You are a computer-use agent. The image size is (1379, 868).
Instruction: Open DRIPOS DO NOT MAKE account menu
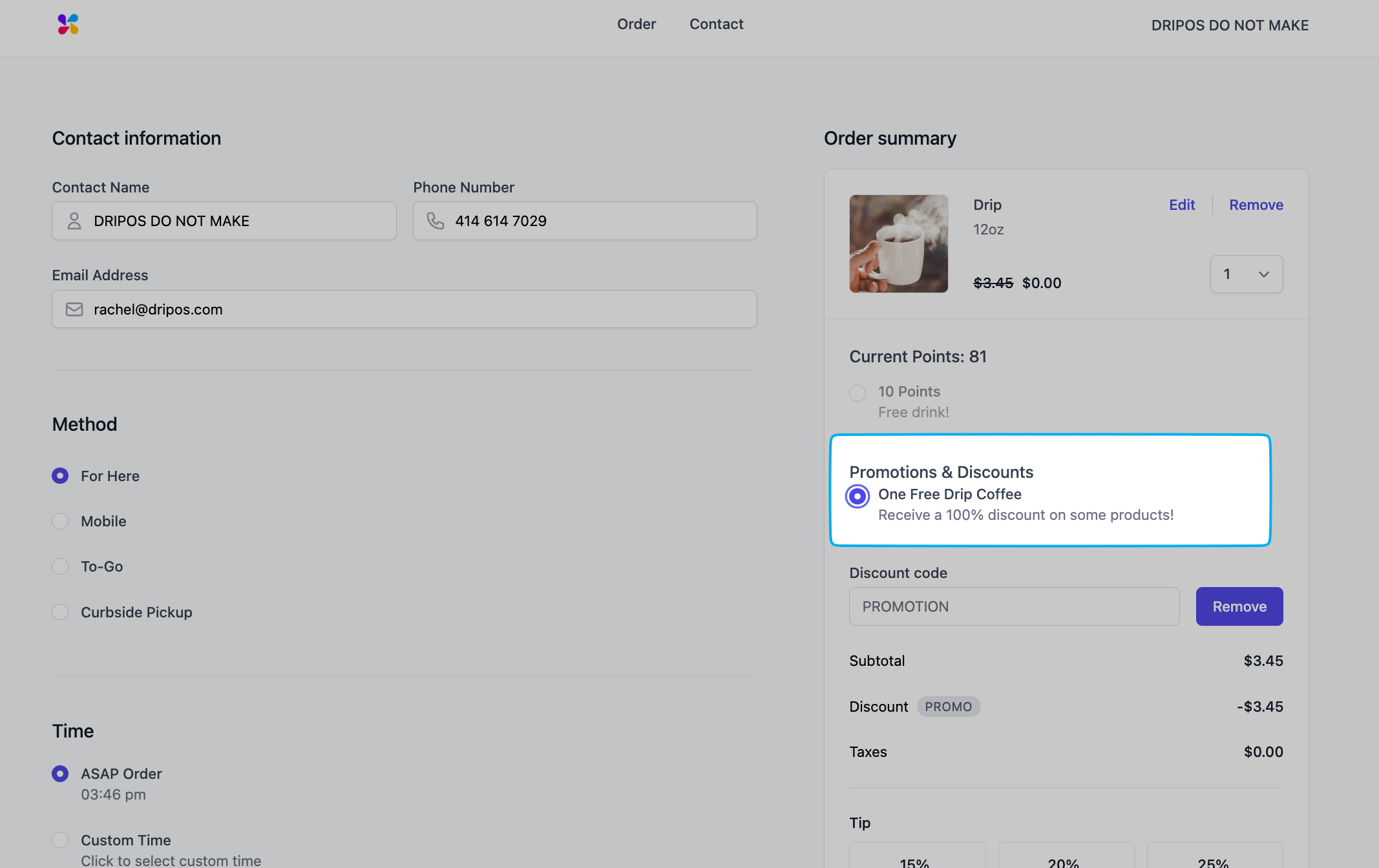pyautogui.click(x=1229, y=25)
